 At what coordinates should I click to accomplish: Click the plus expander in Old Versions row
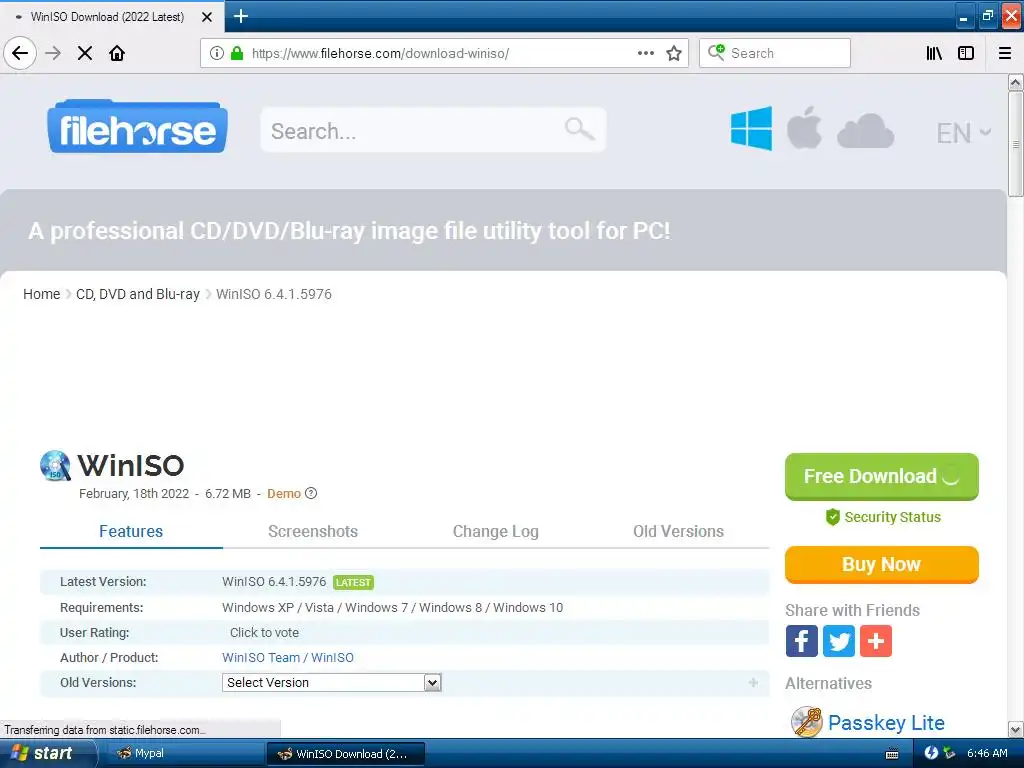tap(753, 682)
